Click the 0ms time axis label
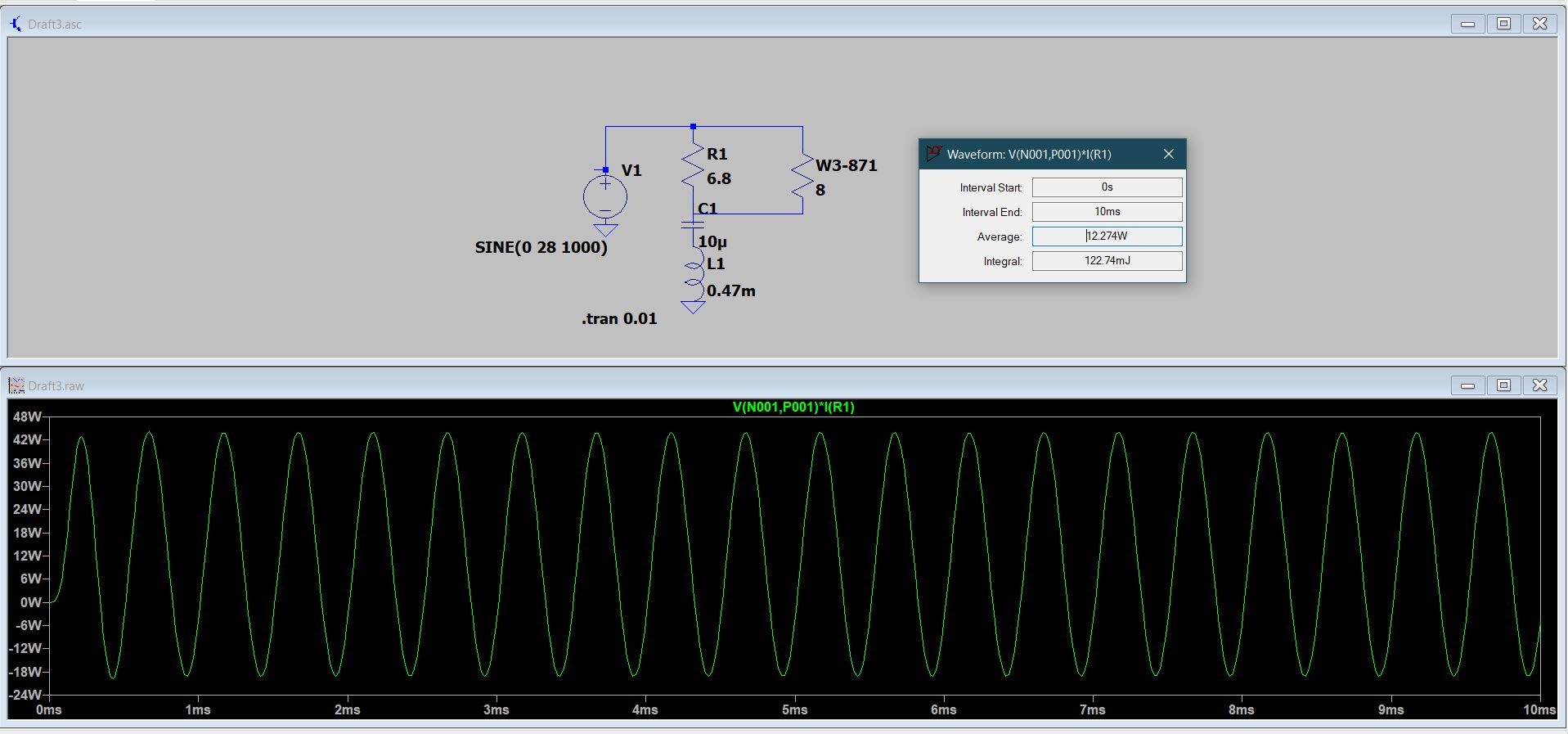1568x734 pixels. [x=49, y=709]
